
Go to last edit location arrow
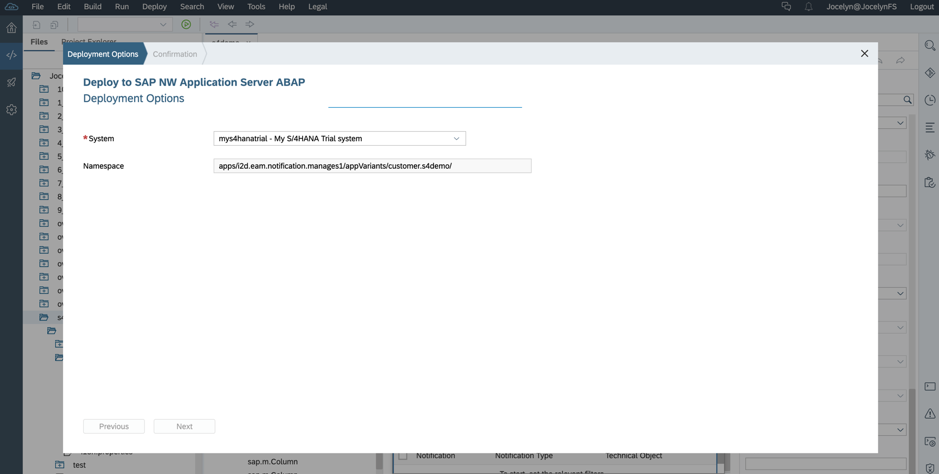(x=214, y=25)
